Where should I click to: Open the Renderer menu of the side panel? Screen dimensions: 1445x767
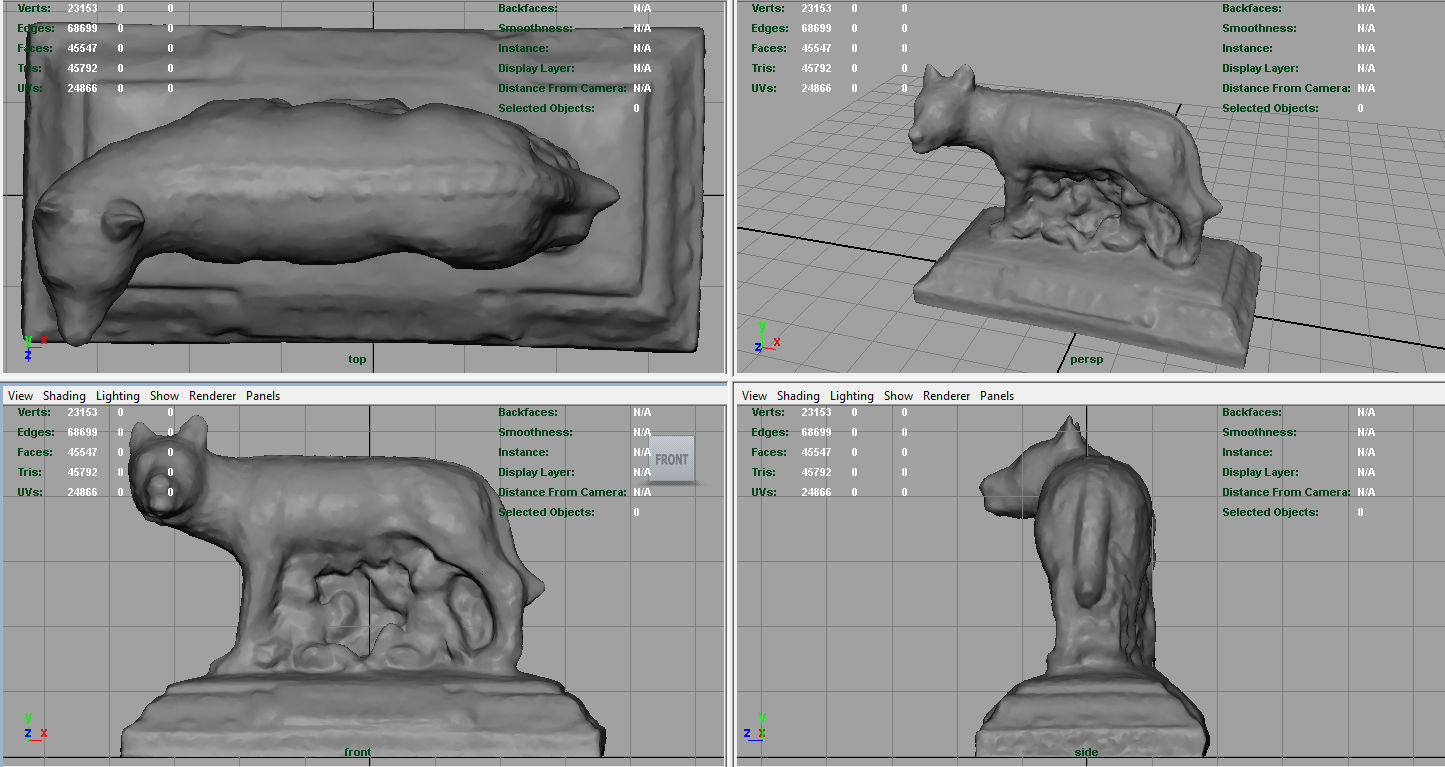coord(946,396)
